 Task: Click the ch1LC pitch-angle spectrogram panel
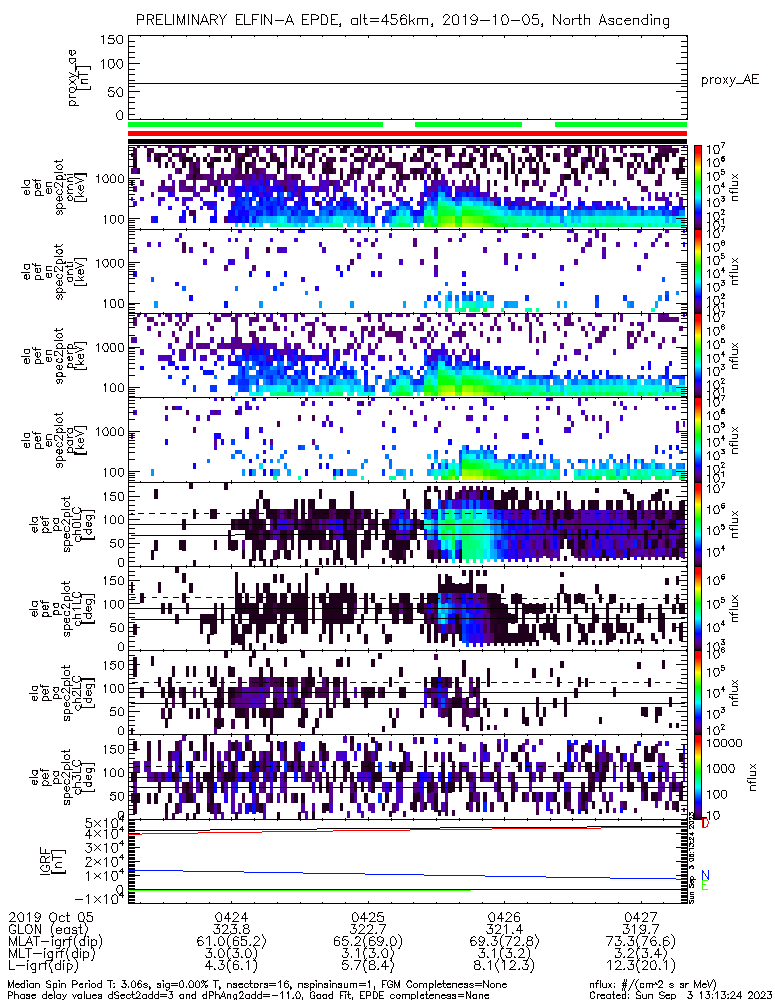tap(408, 608)
